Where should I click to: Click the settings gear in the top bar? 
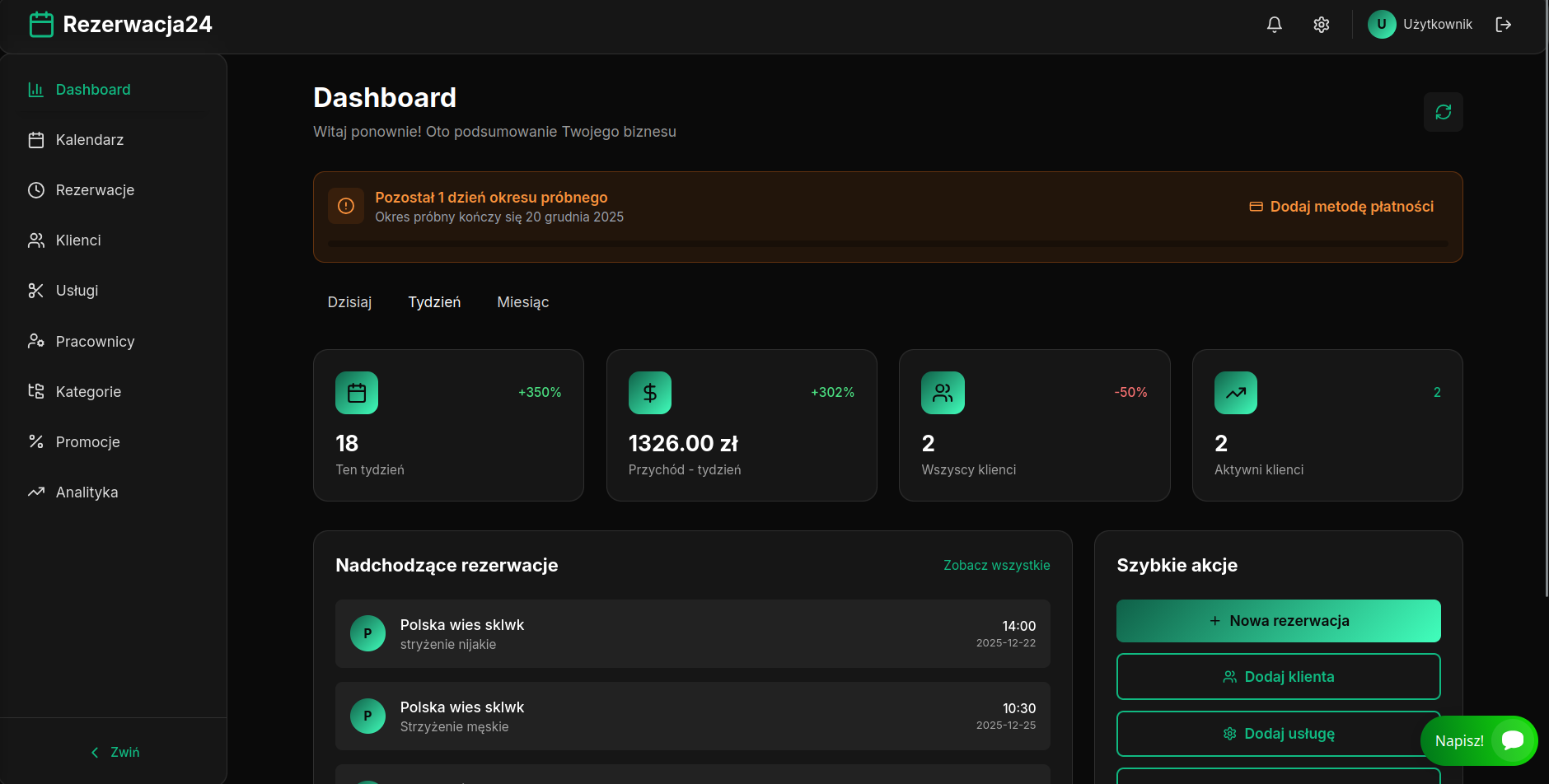click(x=1322, y=25)
